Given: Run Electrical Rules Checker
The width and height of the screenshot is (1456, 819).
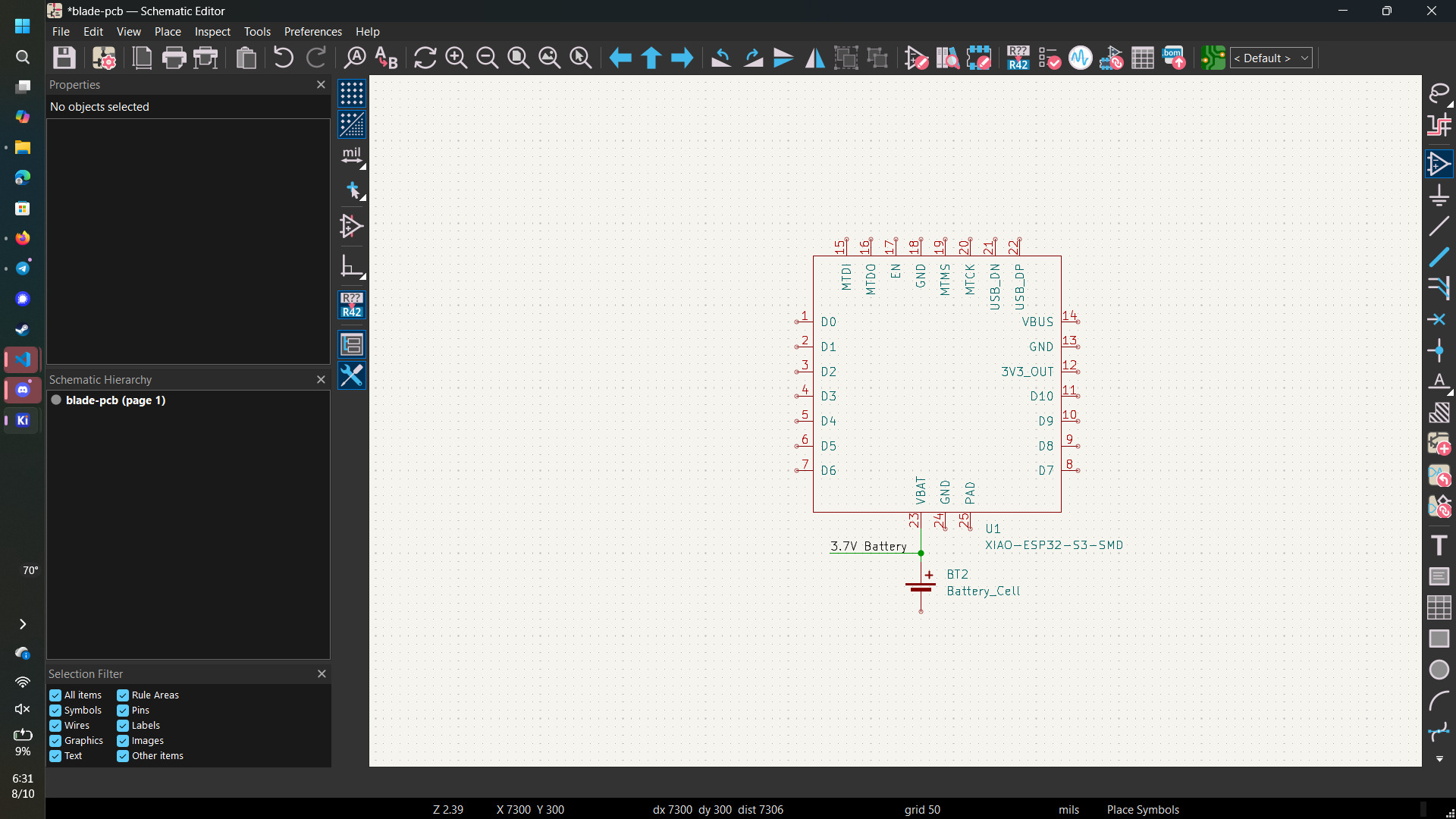Looking at the screenshot, I should (1050, 58).
